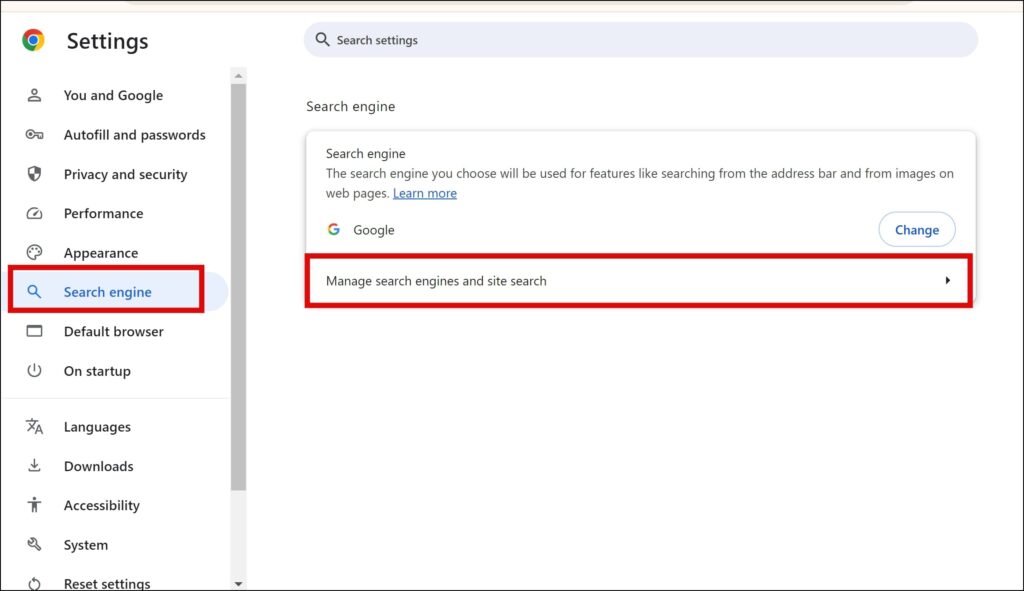Select Appearance in the sidebar
This screenshot has height=591, width=1024.
(101, 253)
